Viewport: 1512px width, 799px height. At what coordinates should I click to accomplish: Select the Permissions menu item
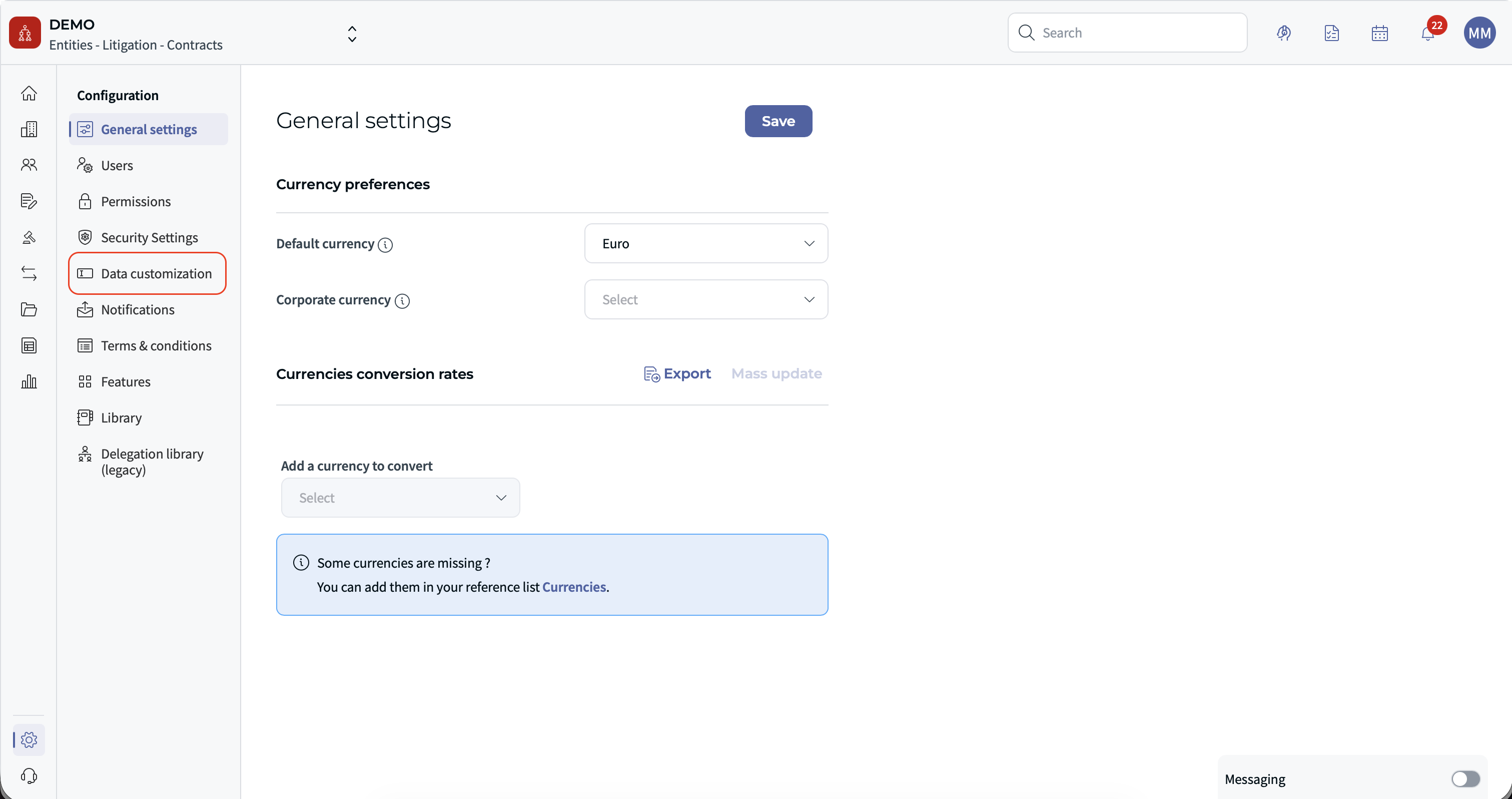pyautogui.click(x=136, y=202)
